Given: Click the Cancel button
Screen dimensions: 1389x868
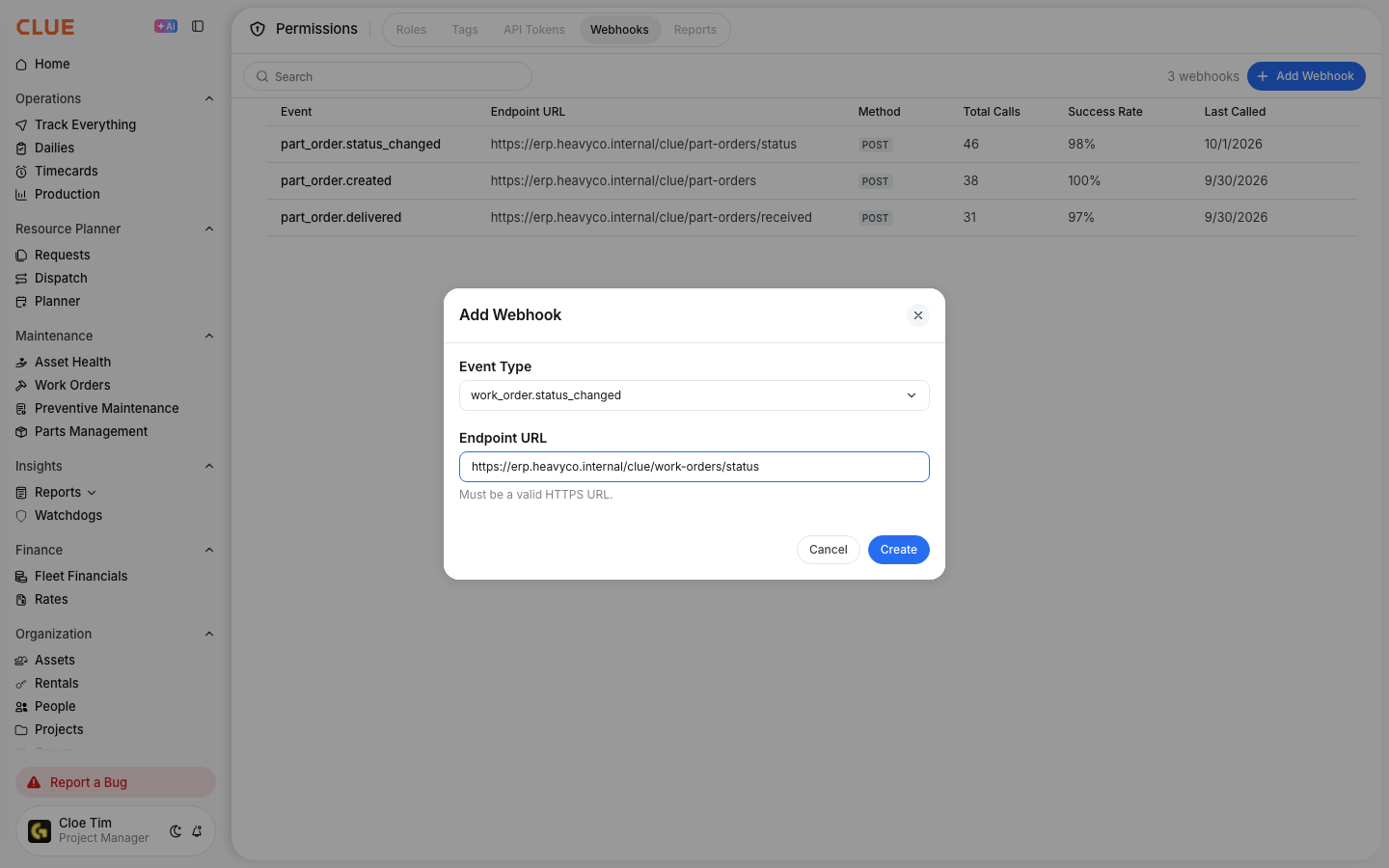Looking at the screenshot, I should coord(829,550).
